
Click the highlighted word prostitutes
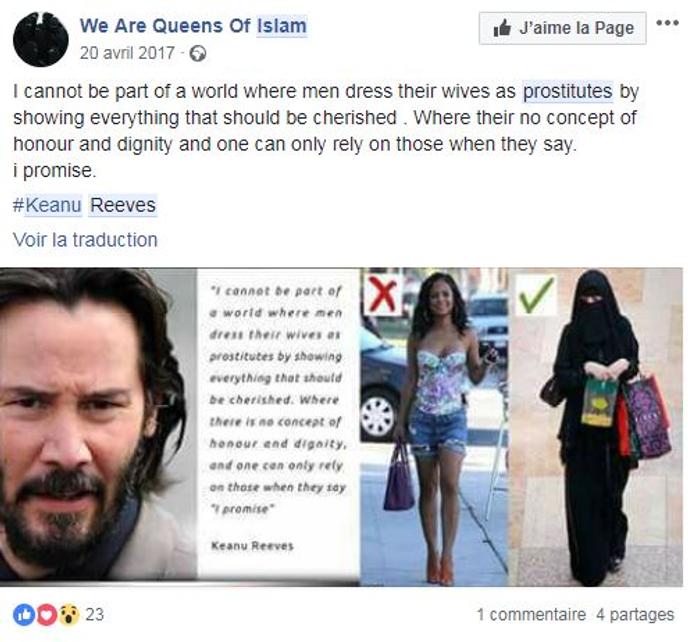(x=567, y=92)
